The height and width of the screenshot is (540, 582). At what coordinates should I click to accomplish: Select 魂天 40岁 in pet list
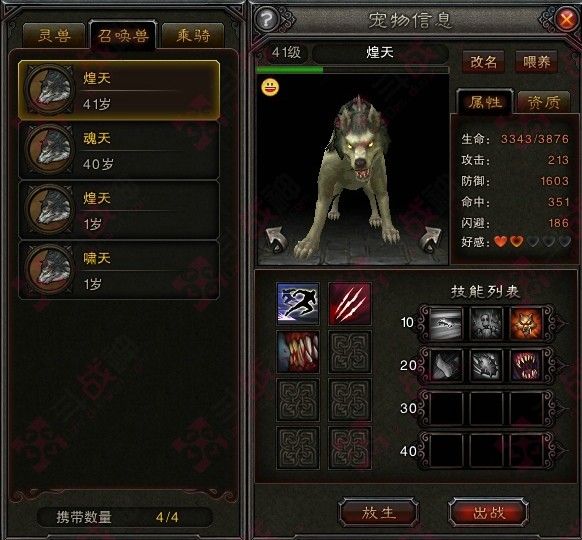tap(119, 150)
